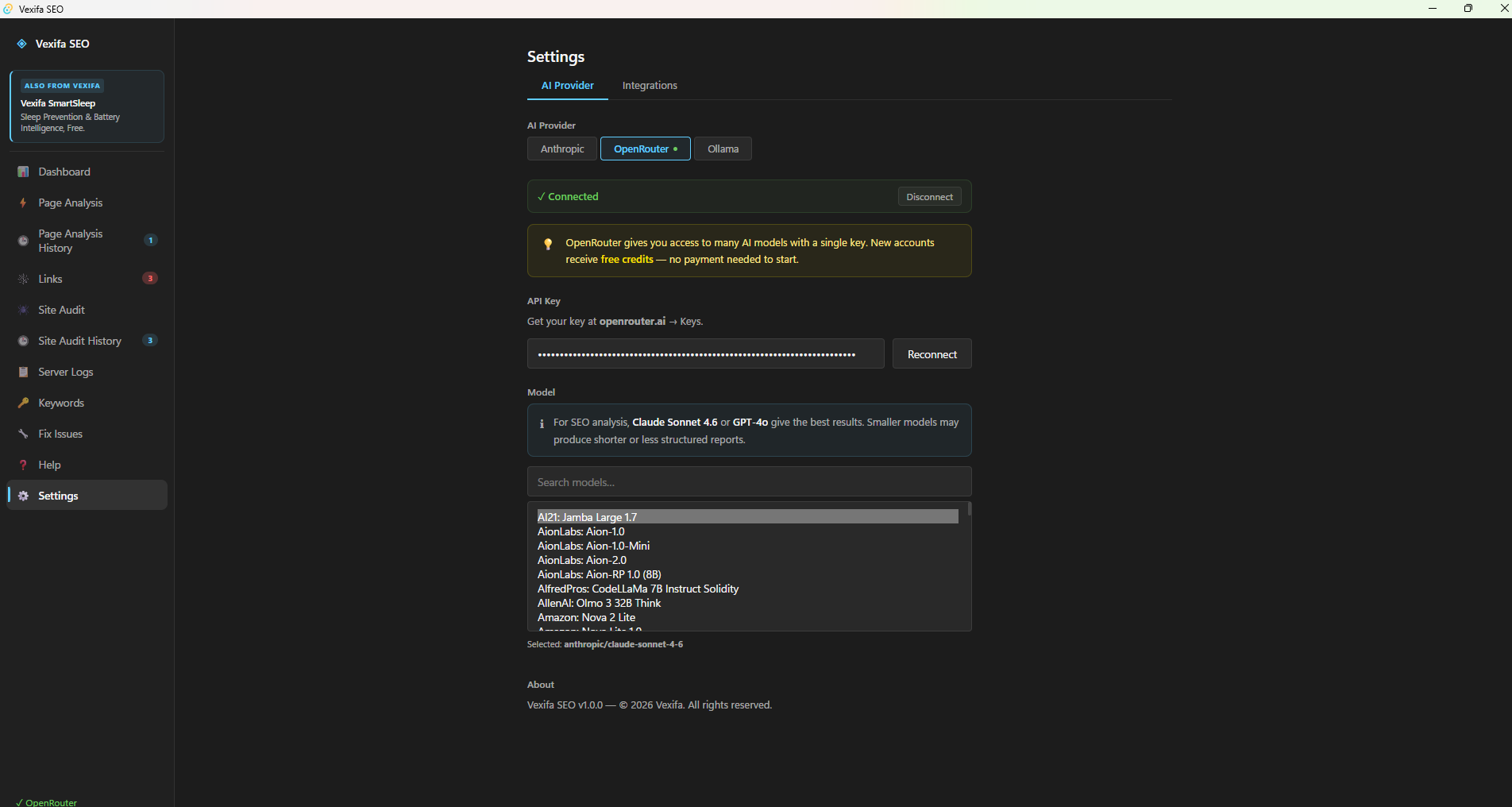Click the Search models field
Screen dimensions: 1512x807
point(750,482)
